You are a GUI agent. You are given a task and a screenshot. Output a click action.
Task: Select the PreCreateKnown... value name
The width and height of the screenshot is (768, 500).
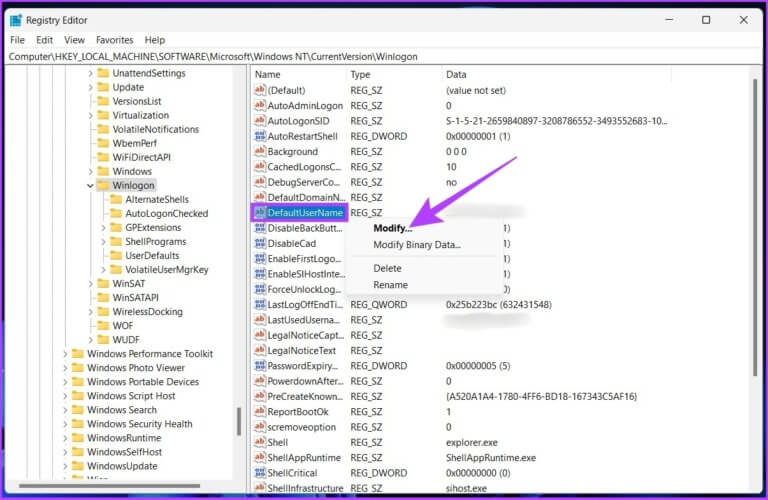(x=305, y=396)
